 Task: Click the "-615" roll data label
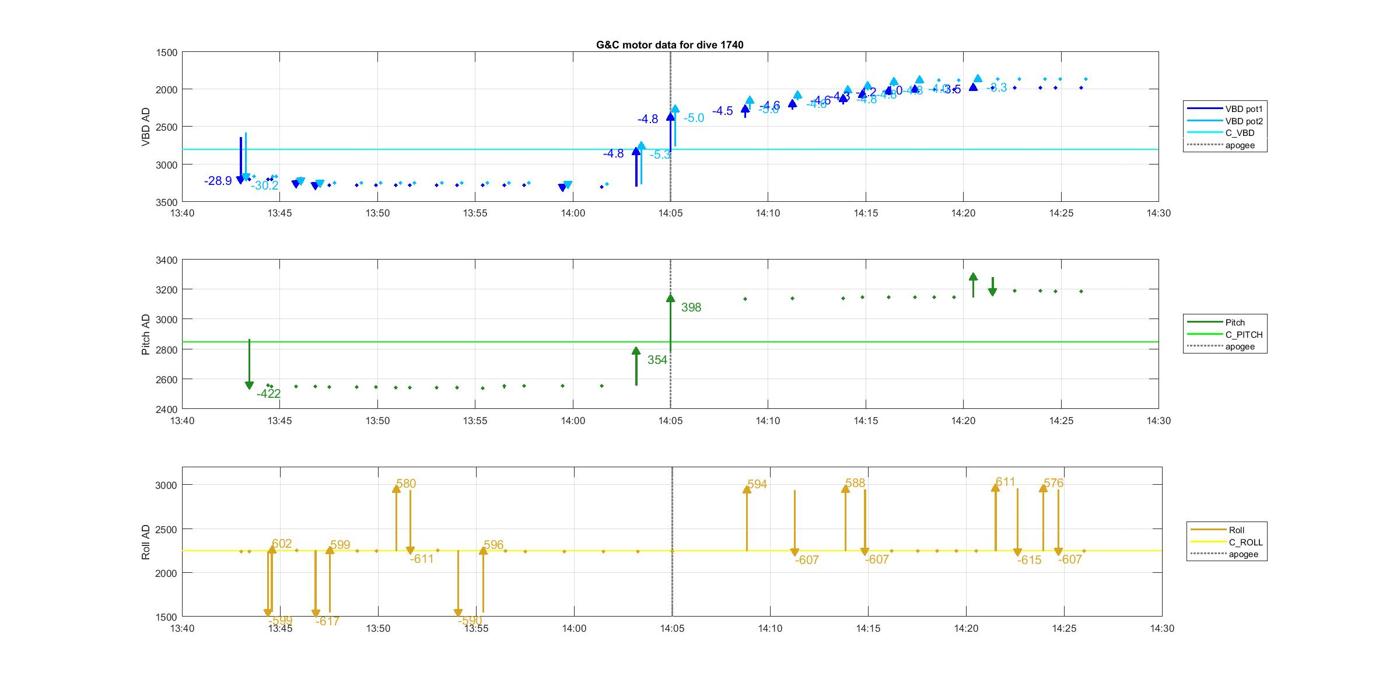1029,560
